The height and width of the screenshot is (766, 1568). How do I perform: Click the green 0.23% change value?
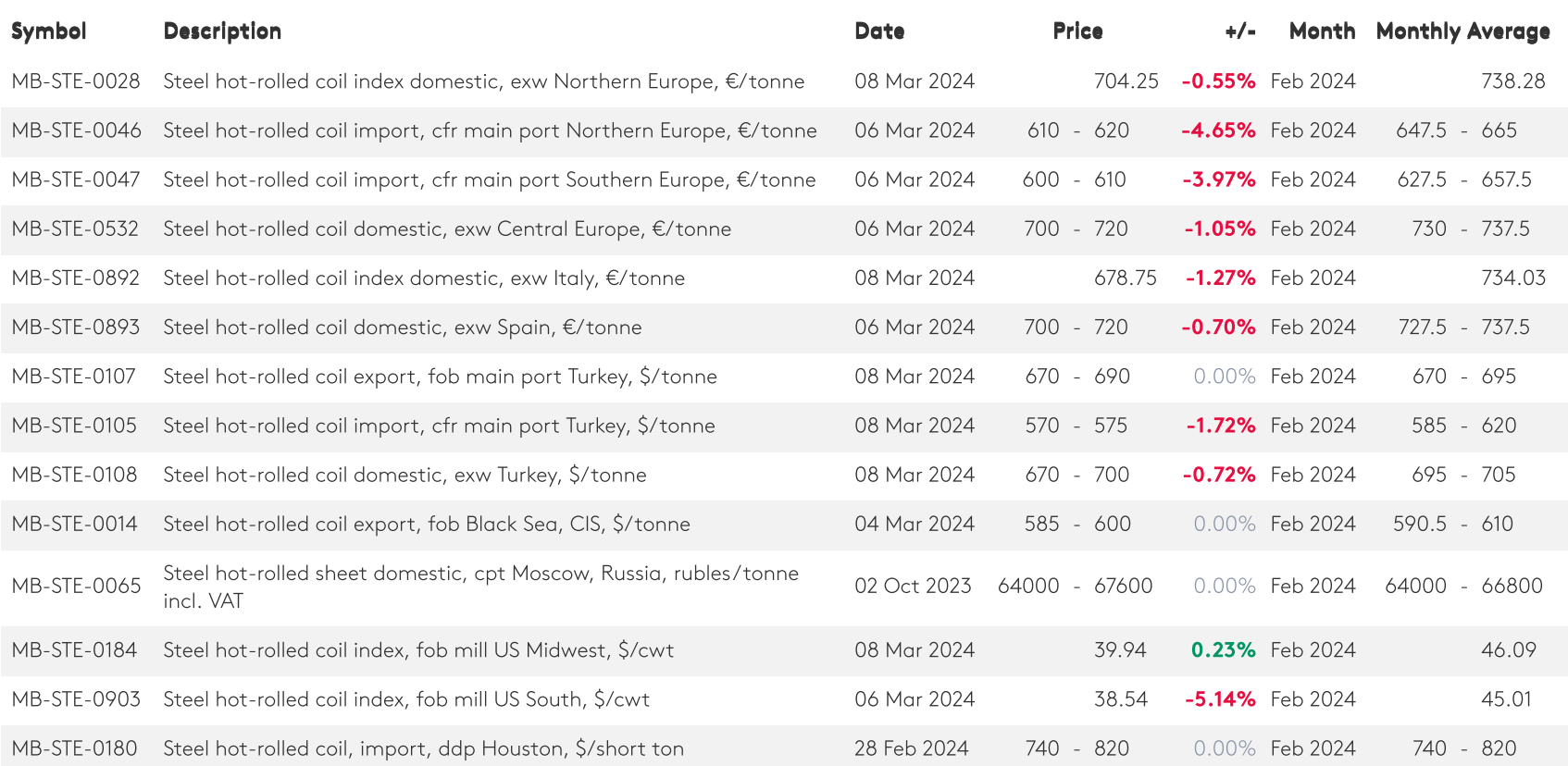1223,650
